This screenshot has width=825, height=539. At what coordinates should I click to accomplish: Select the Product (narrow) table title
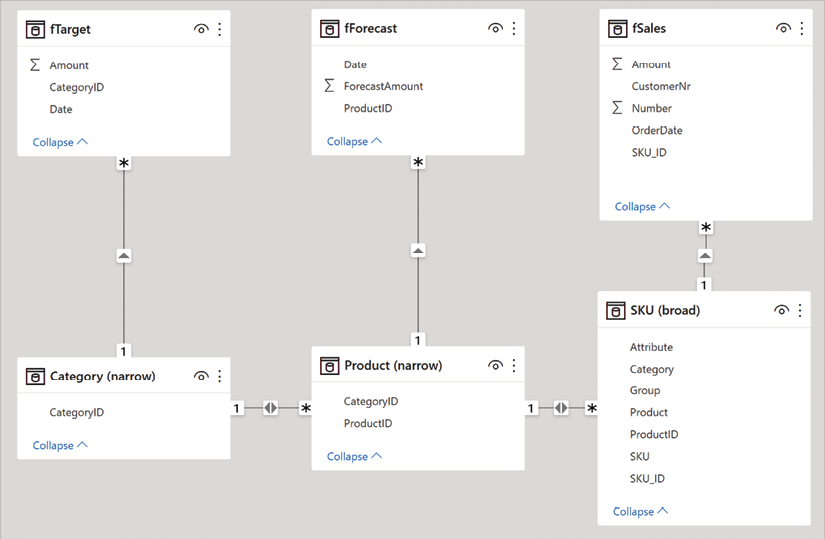pyautogui.click(x=393, y=365)
